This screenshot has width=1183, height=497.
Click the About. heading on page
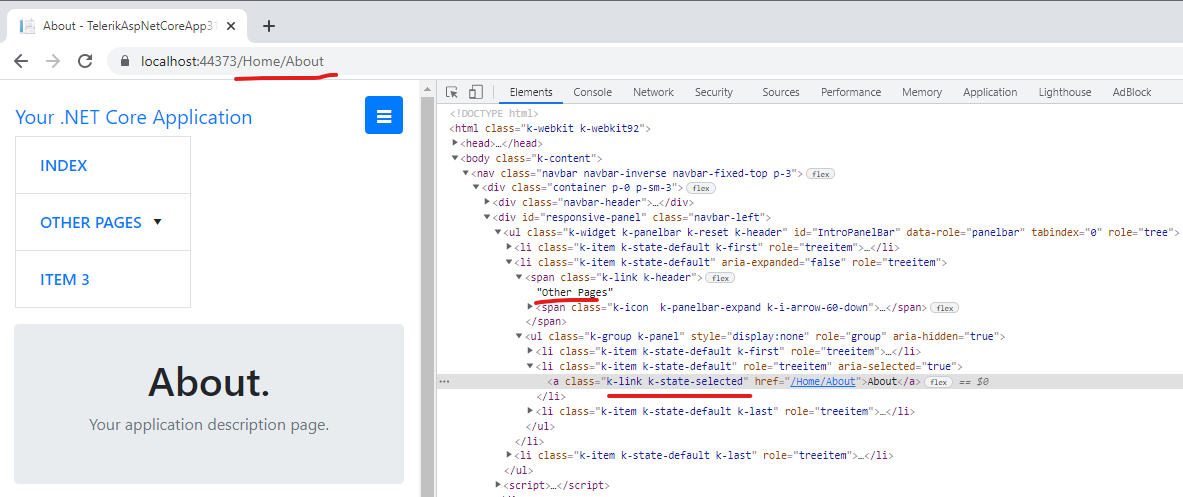(209, 382)
